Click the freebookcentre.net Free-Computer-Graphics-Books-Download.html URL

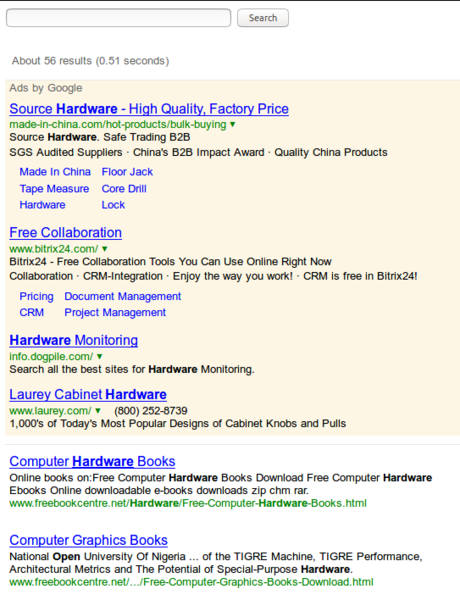(191, 582)
